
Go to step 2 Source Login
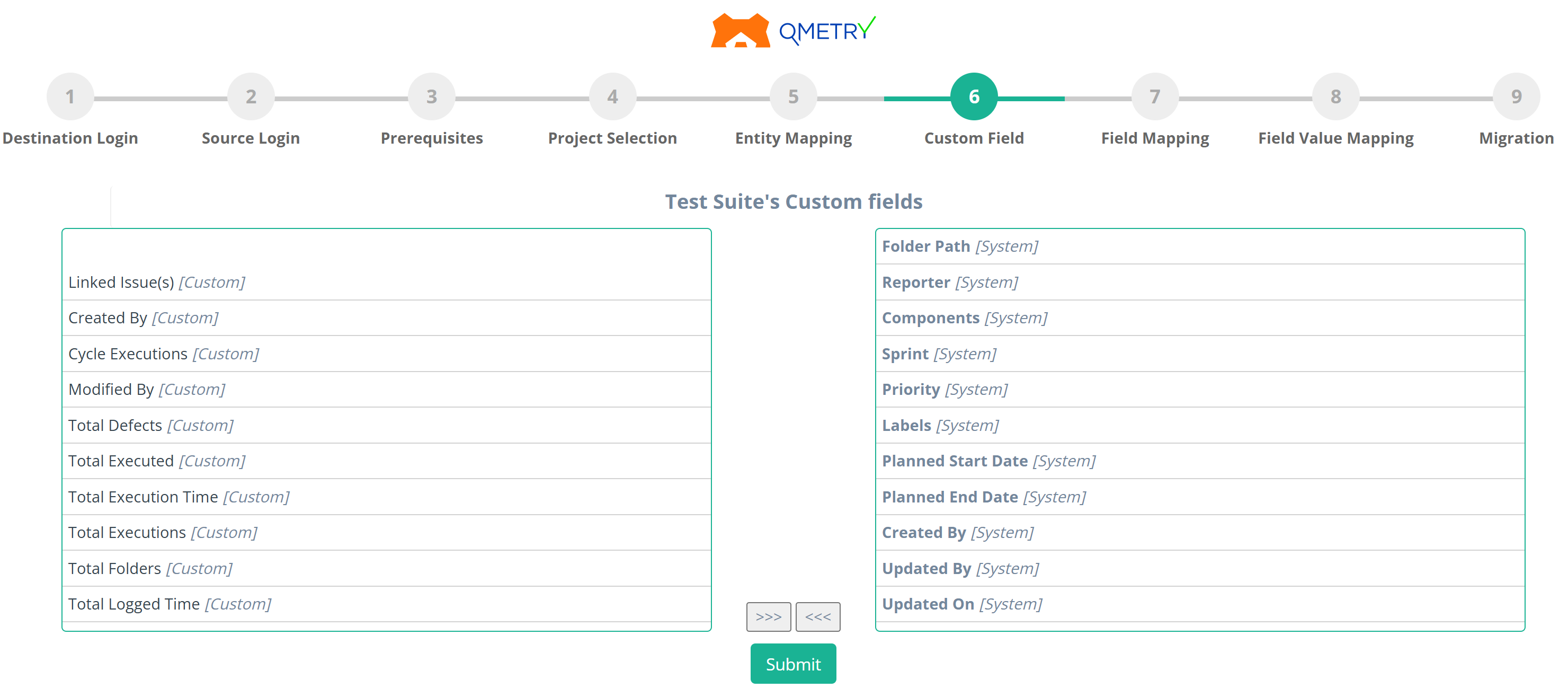tap(251, 96)
